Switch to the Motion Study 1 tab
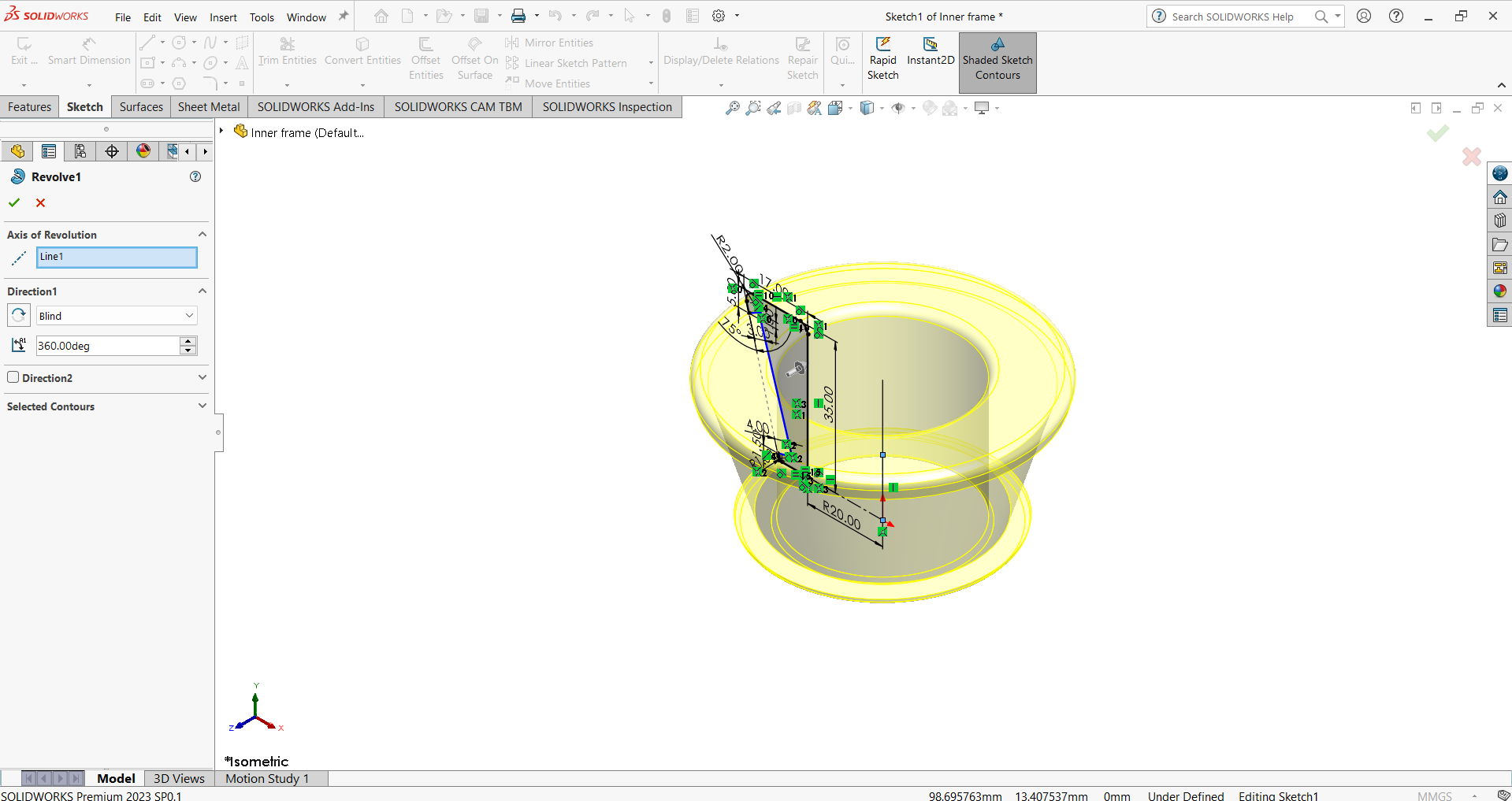The height and width of the screenshot is (801, 1512). click(x=267, y=778)
